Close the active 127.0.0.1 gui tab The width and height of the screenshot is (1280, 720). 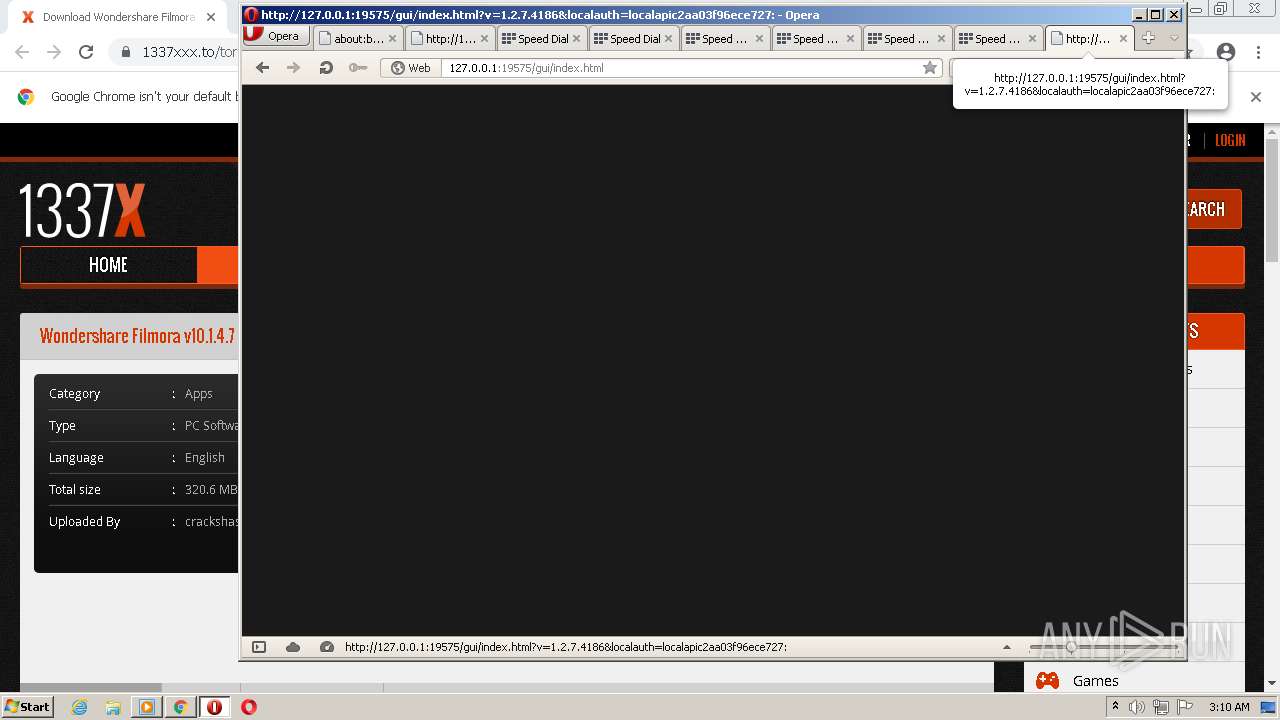pos(1123,39)
